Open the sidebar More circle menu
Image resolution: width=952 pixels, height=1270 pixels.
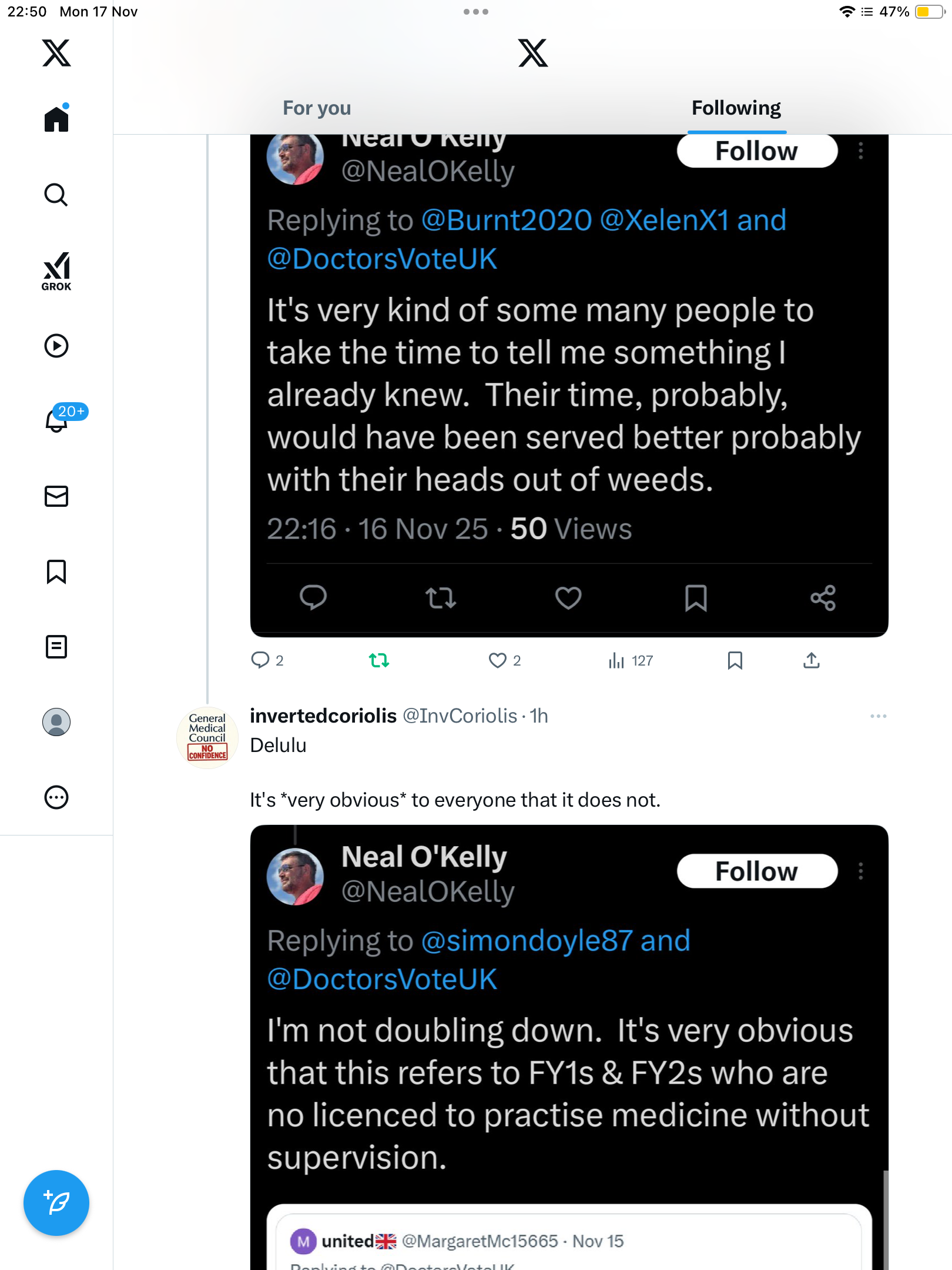click(x=56, y=797)
